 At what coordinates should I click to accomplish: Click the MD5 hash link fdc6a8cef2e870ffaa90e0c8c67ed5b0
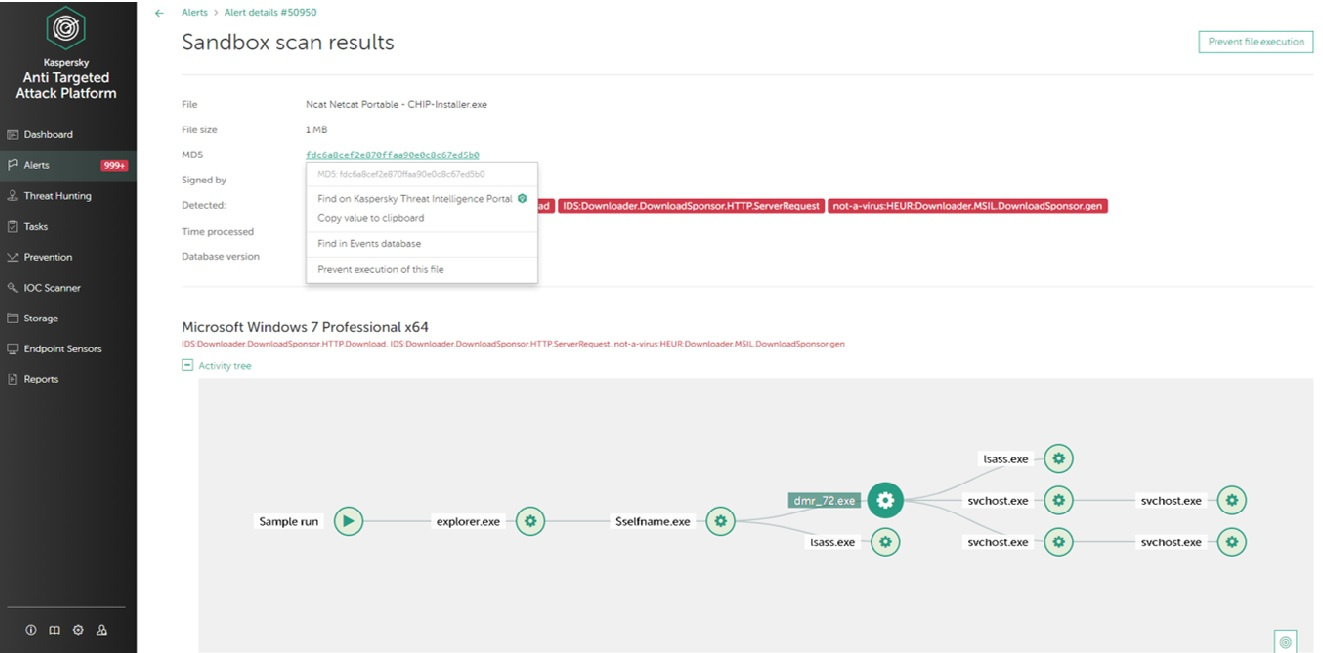pos(393,155)
